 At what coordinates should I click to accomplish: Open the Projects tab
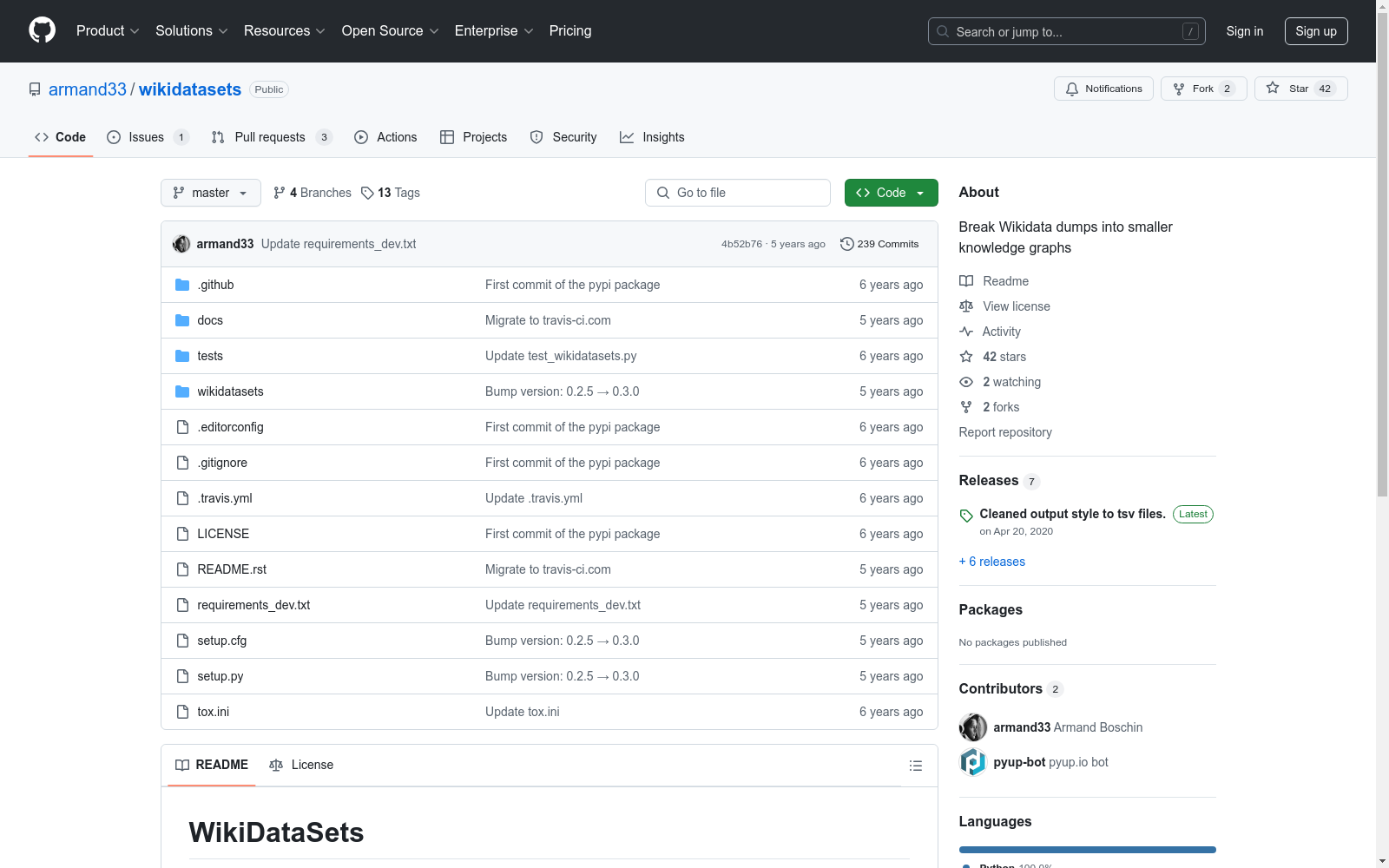click(x=473, y=137)
